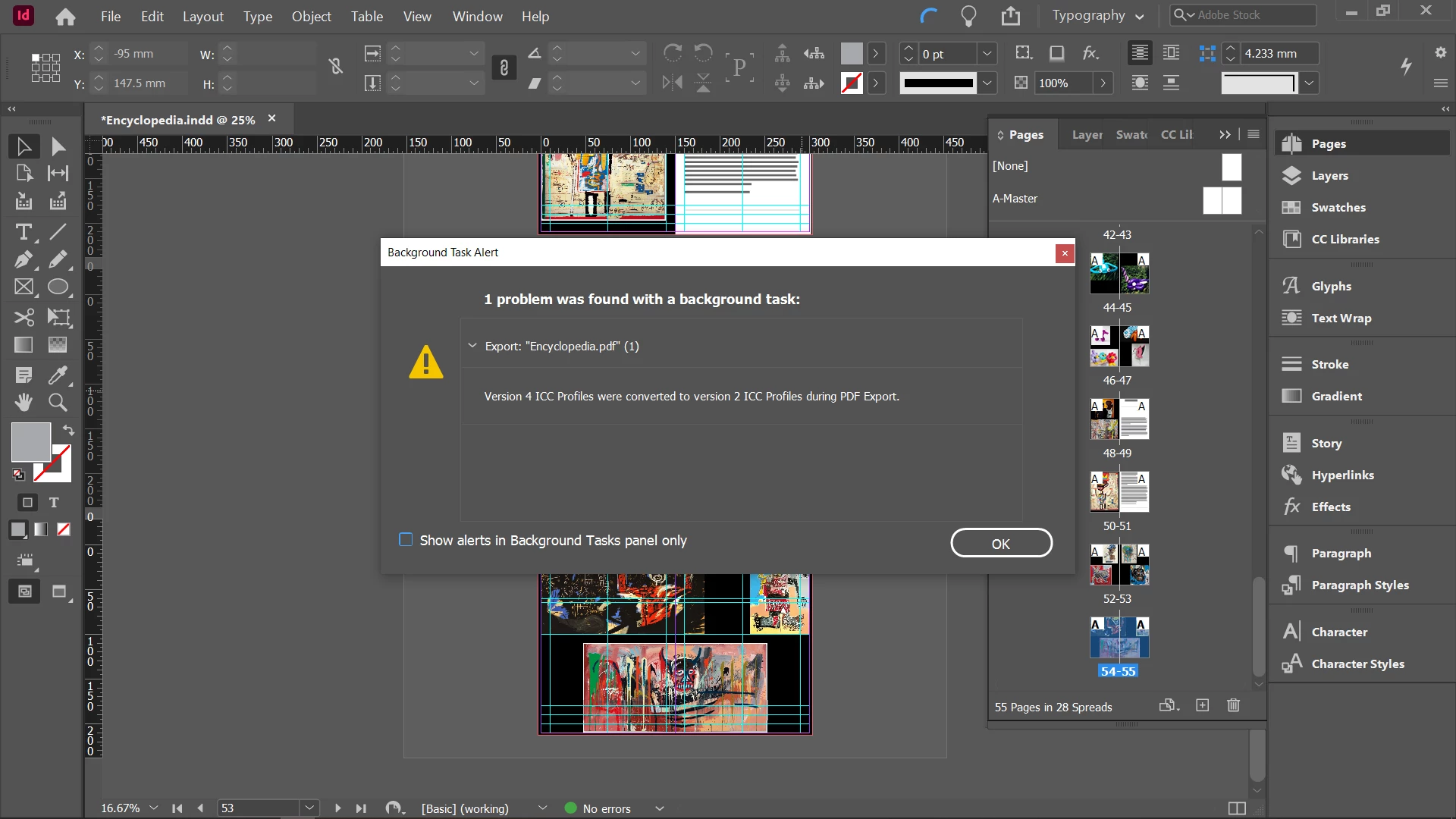Select the Hand tool
This screenshot has height=819, width=1456.
tap(24, 402)
